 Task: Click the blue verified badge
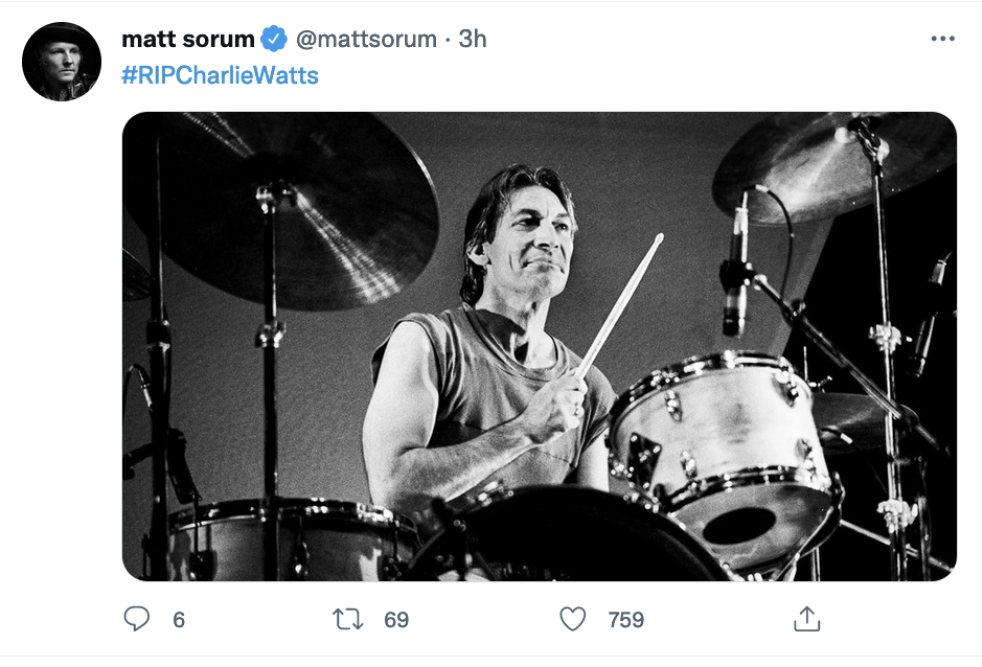pos(274,39)
